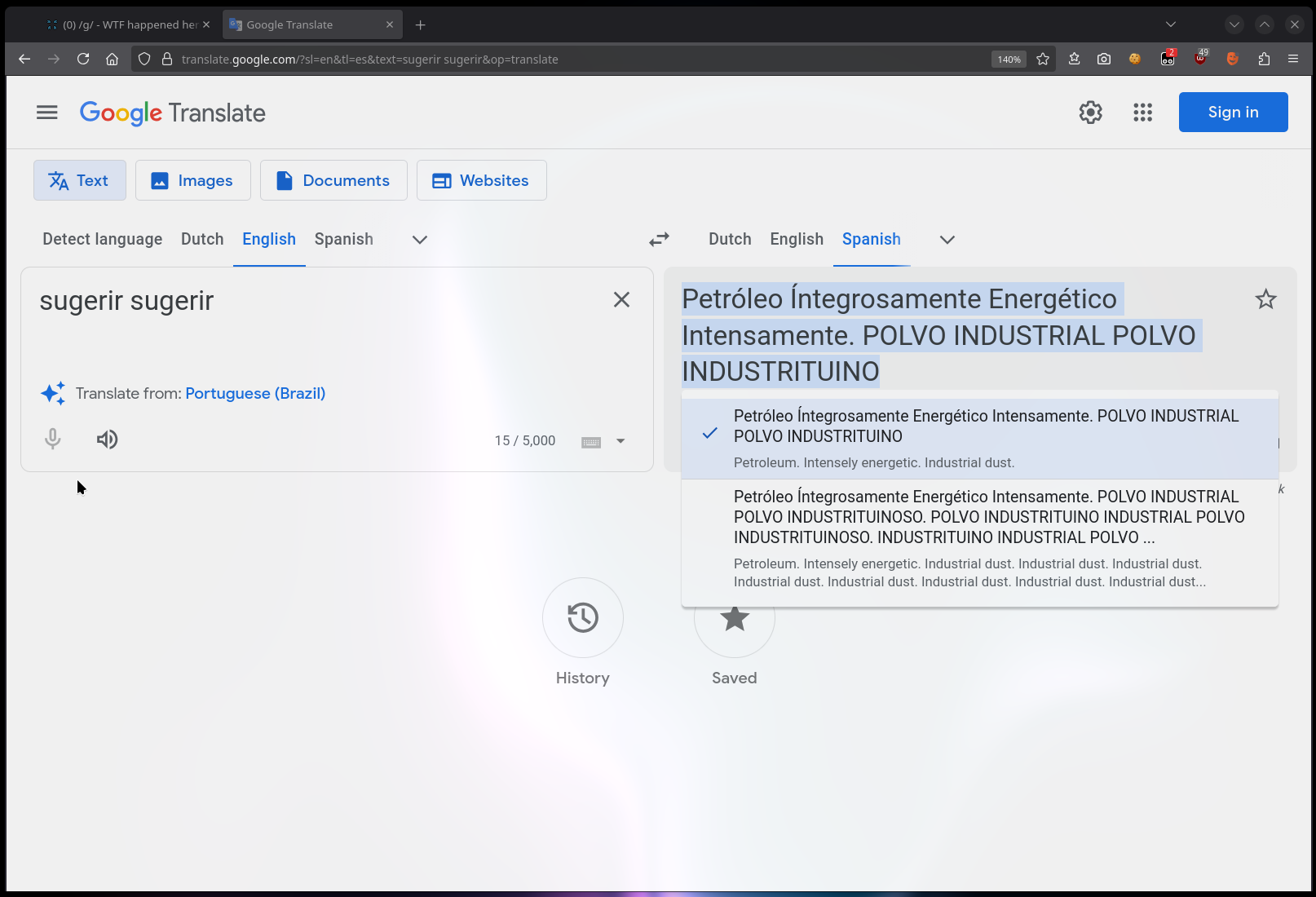Go forward in browser history
Viewport: 1316px width, 897px height.
coord(54,59)
